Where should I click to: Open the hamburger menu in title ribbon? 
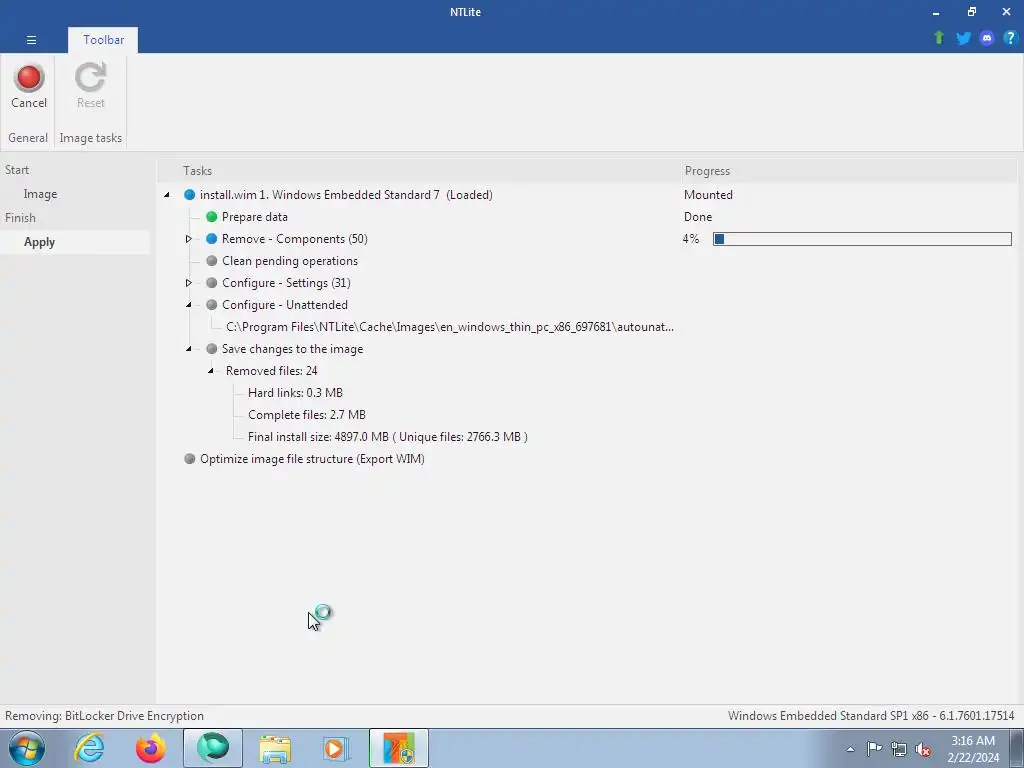point(31,40)
